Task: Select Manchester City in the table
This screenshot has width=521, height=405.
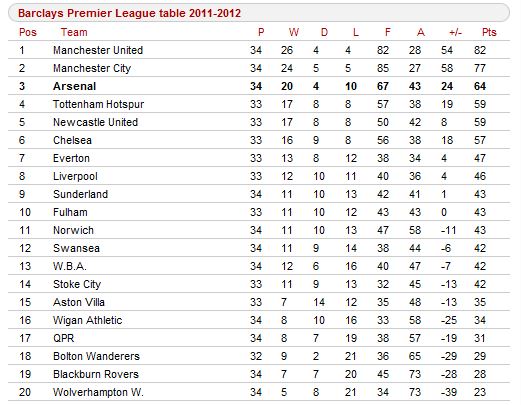Action: click(x=92, y=68)
